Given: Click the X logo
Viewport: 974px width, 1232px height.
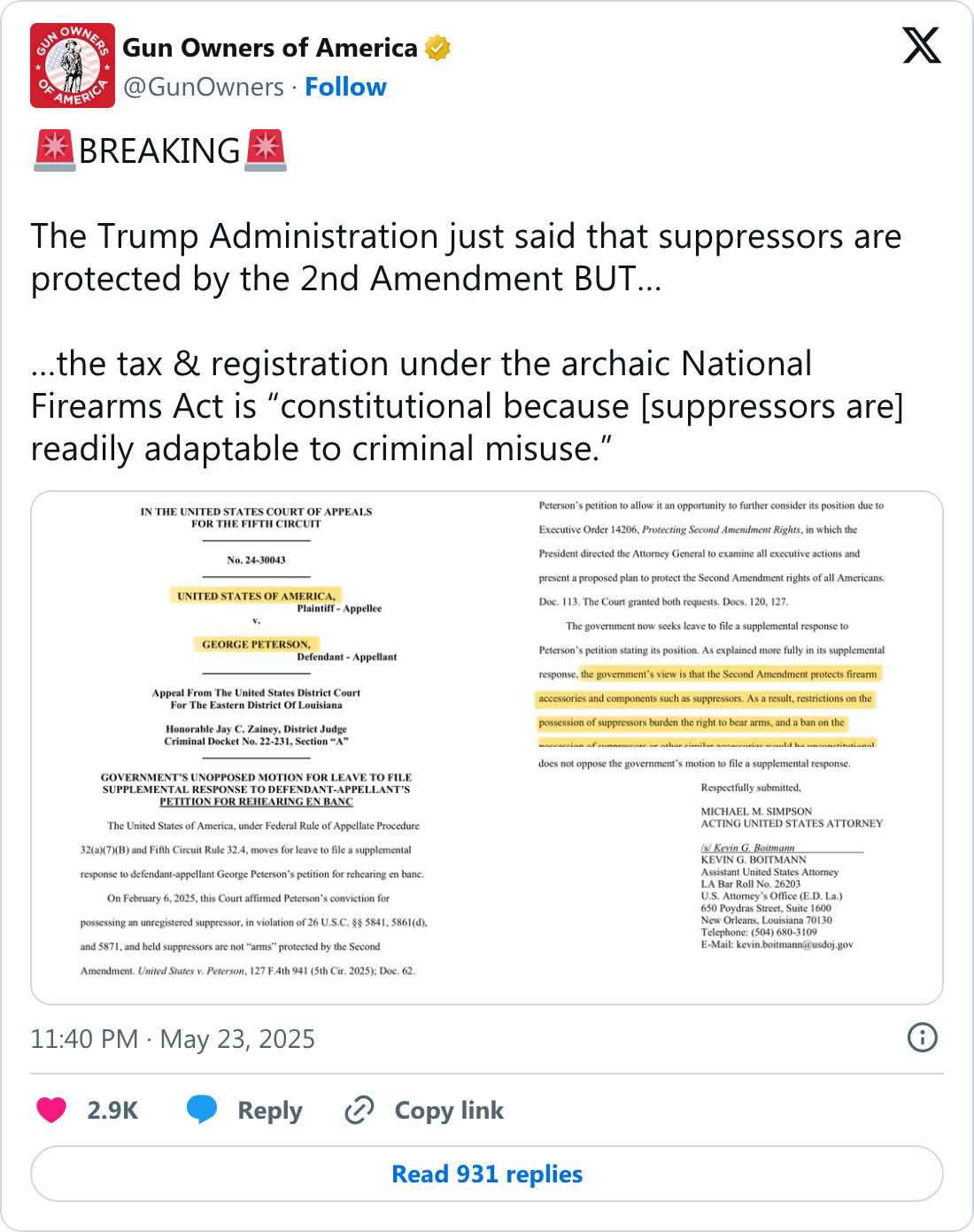Looking at the screenshot, I should click(921, 45).
